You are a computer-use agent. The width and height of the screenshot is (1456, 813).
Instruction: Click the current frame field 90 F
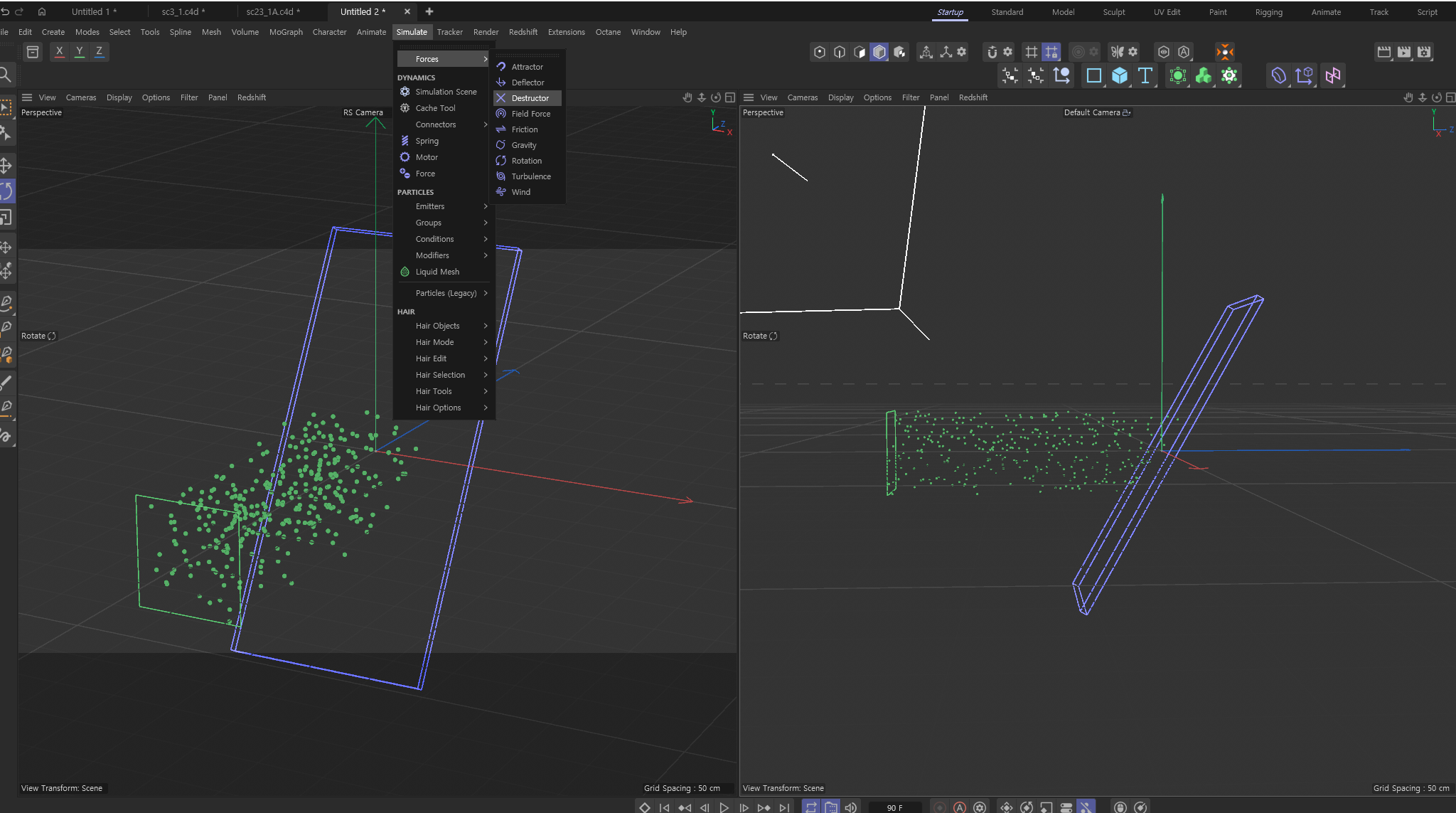pos(894,807)
